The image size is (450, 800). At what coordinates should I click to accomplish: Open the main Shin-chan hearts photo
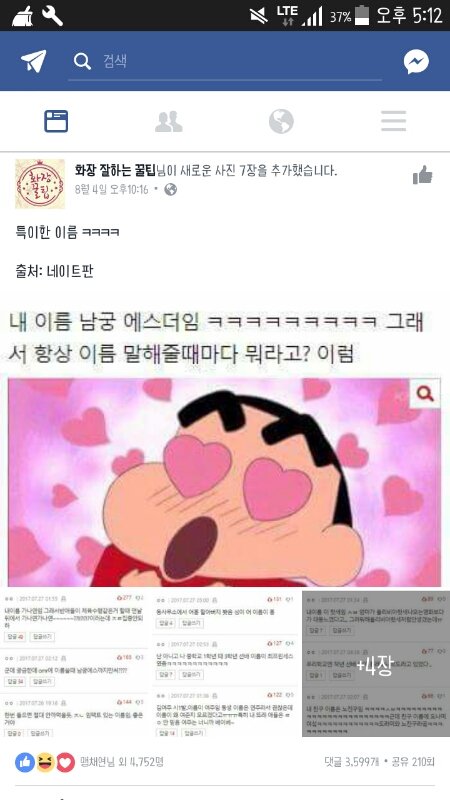[x=224, y=483]
